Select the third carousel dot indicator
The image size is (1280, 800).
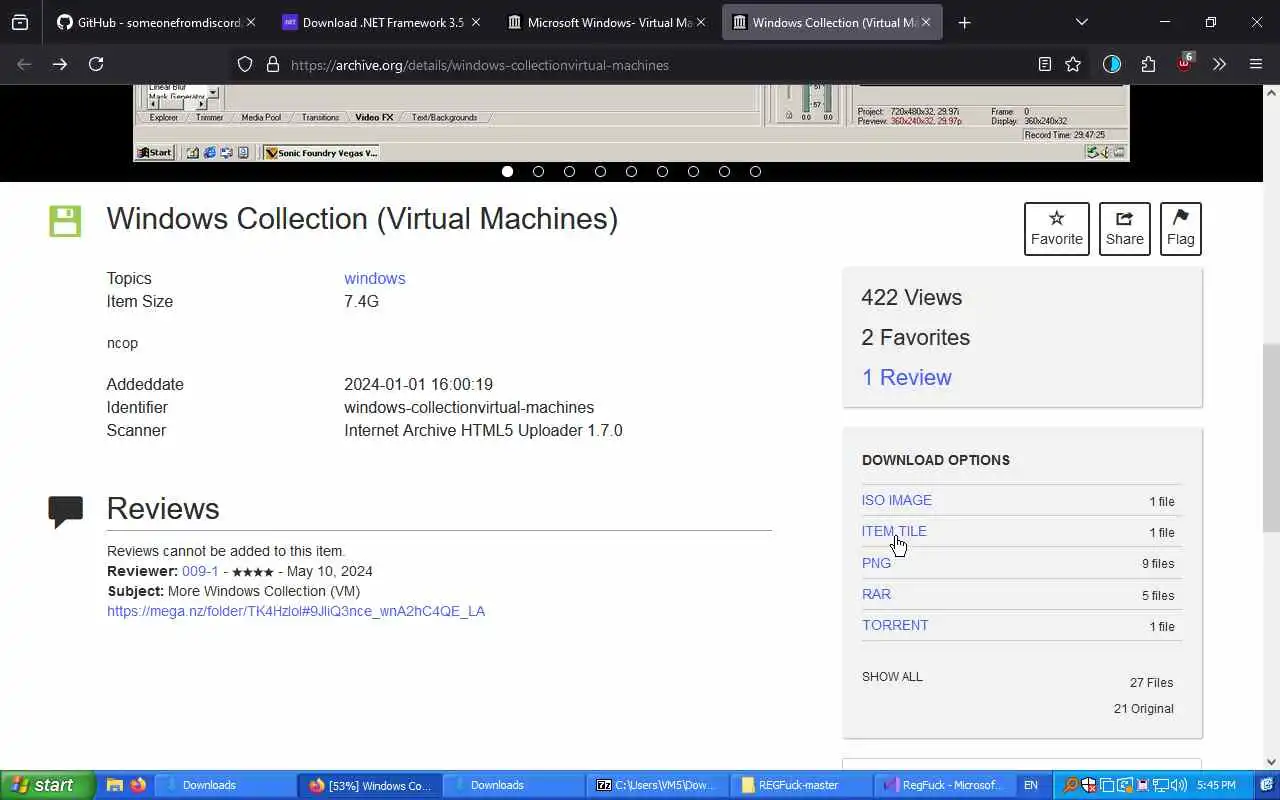569,171
